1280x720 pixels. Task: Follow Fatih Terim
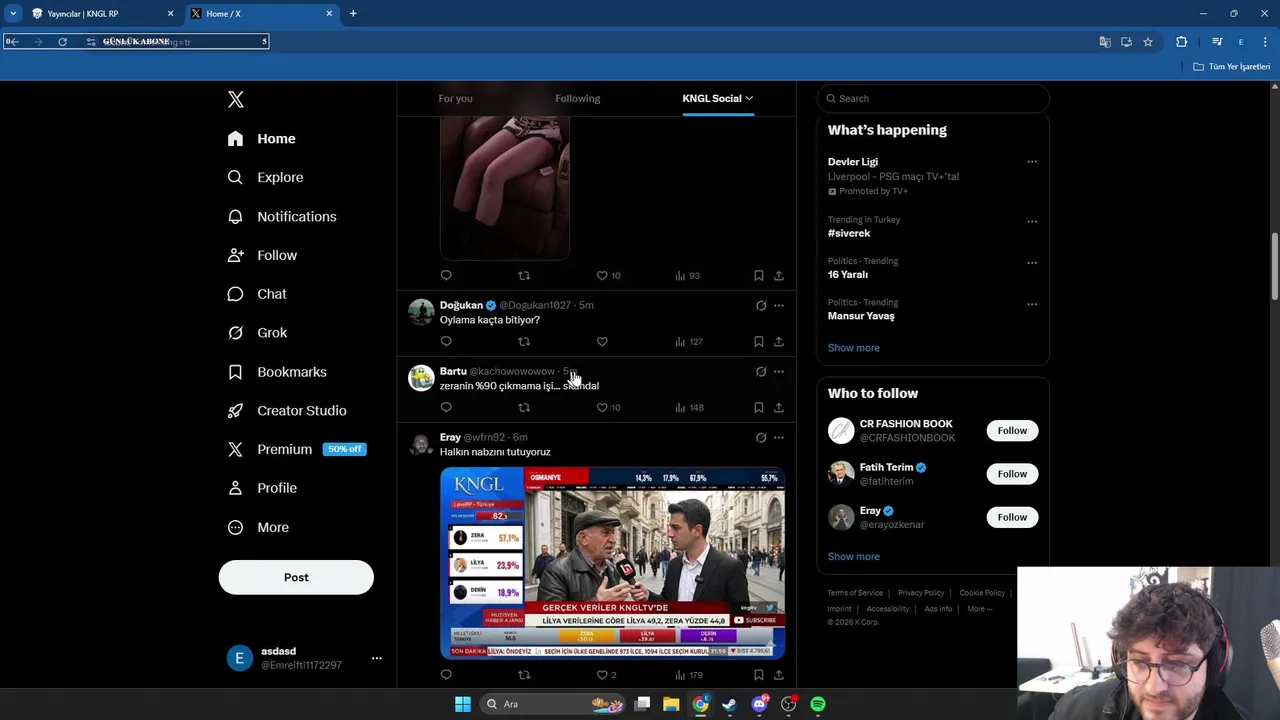(x=1012, y=474)
